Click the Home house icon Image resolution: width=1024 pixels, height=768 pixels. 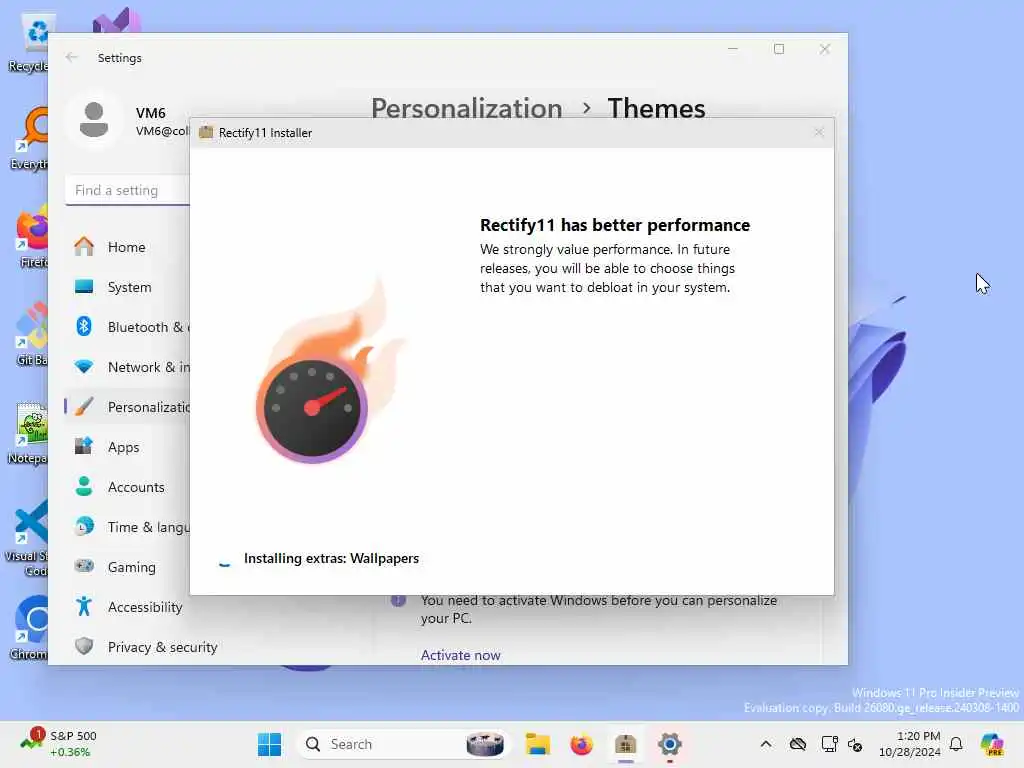84,246
